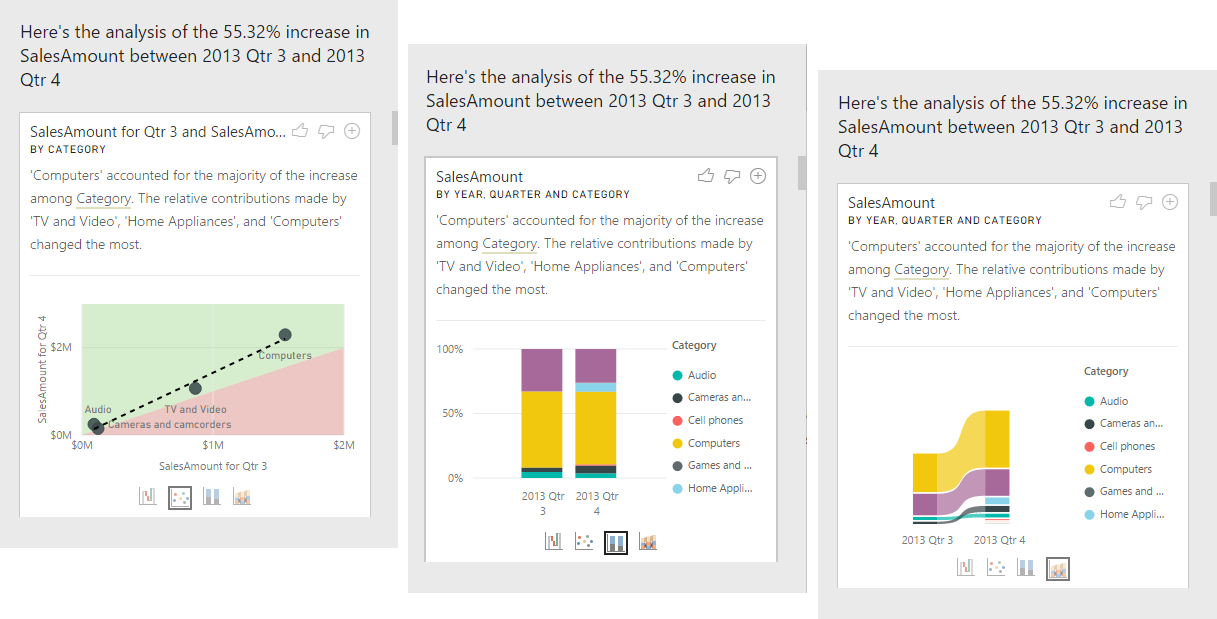Select scatter chart icon below the stacked column chart
The width and height of the screenshot is (1217, 619).
click(x=584, y=542)
